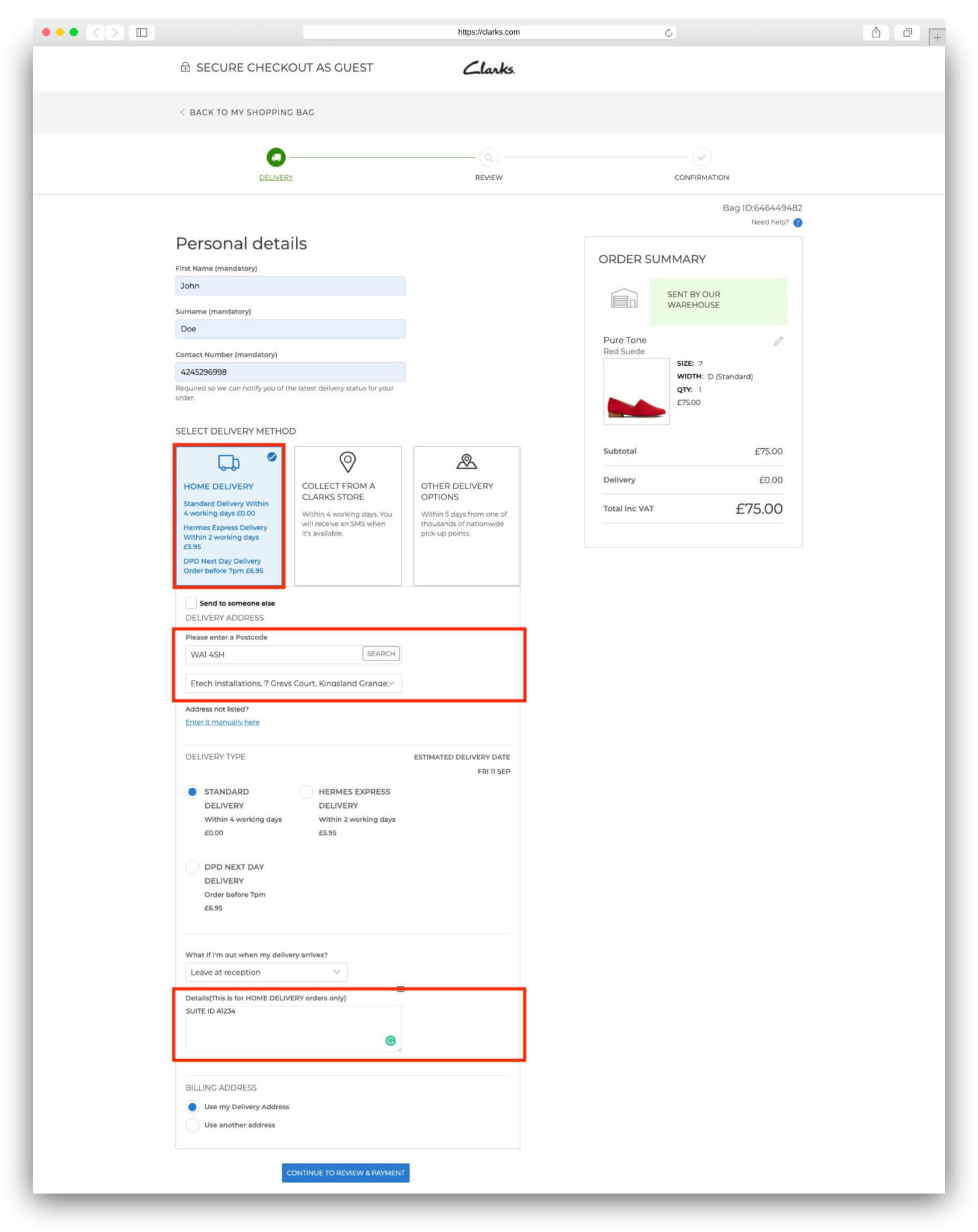
Task: Click the secure checkout padlock icon
Action: 184,67
